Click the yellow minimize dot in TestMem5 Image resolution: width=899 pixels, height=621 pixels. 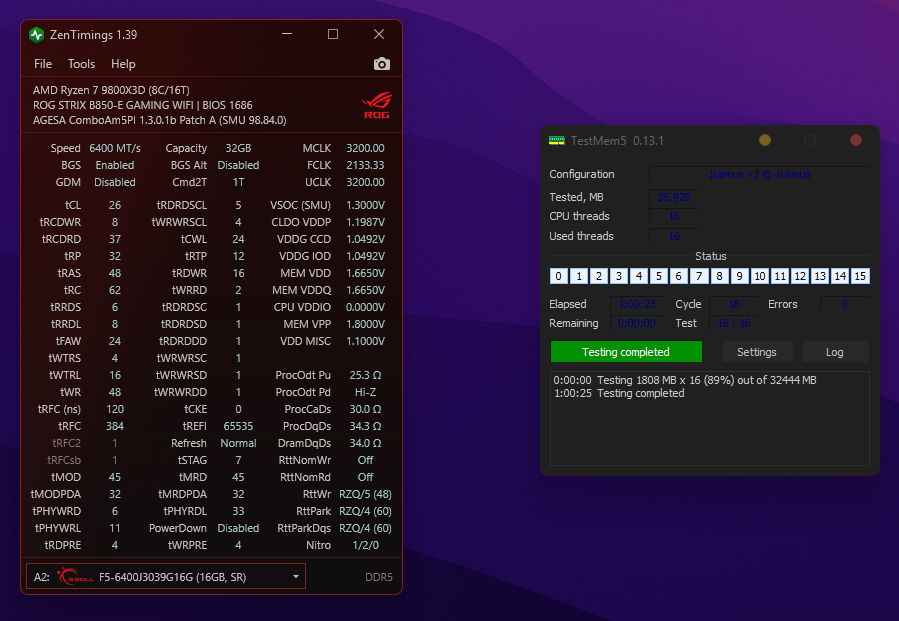[765, 140]
